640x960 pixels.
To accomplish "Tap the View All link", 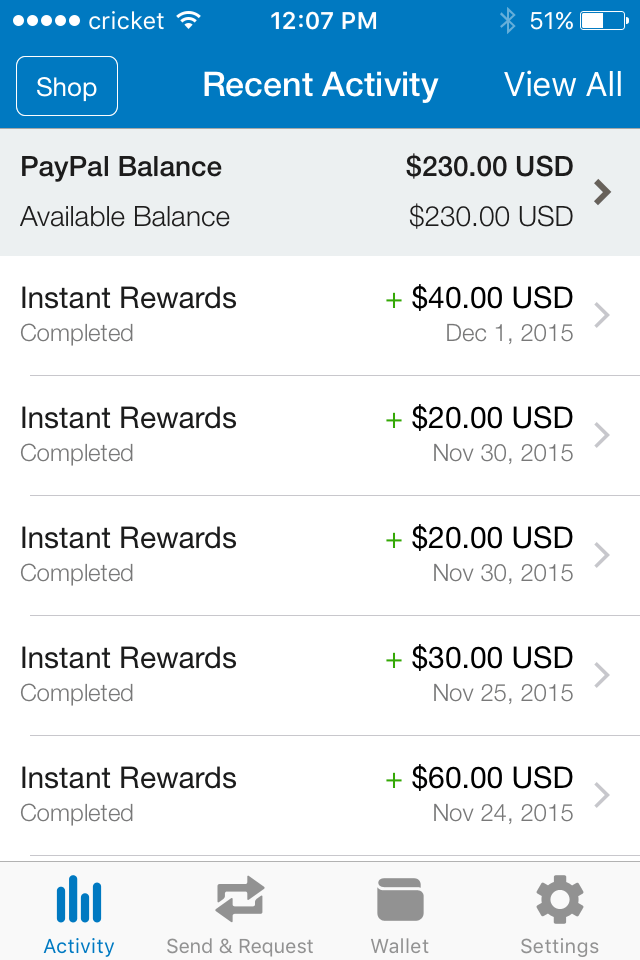I will click(x=563, y=84).
